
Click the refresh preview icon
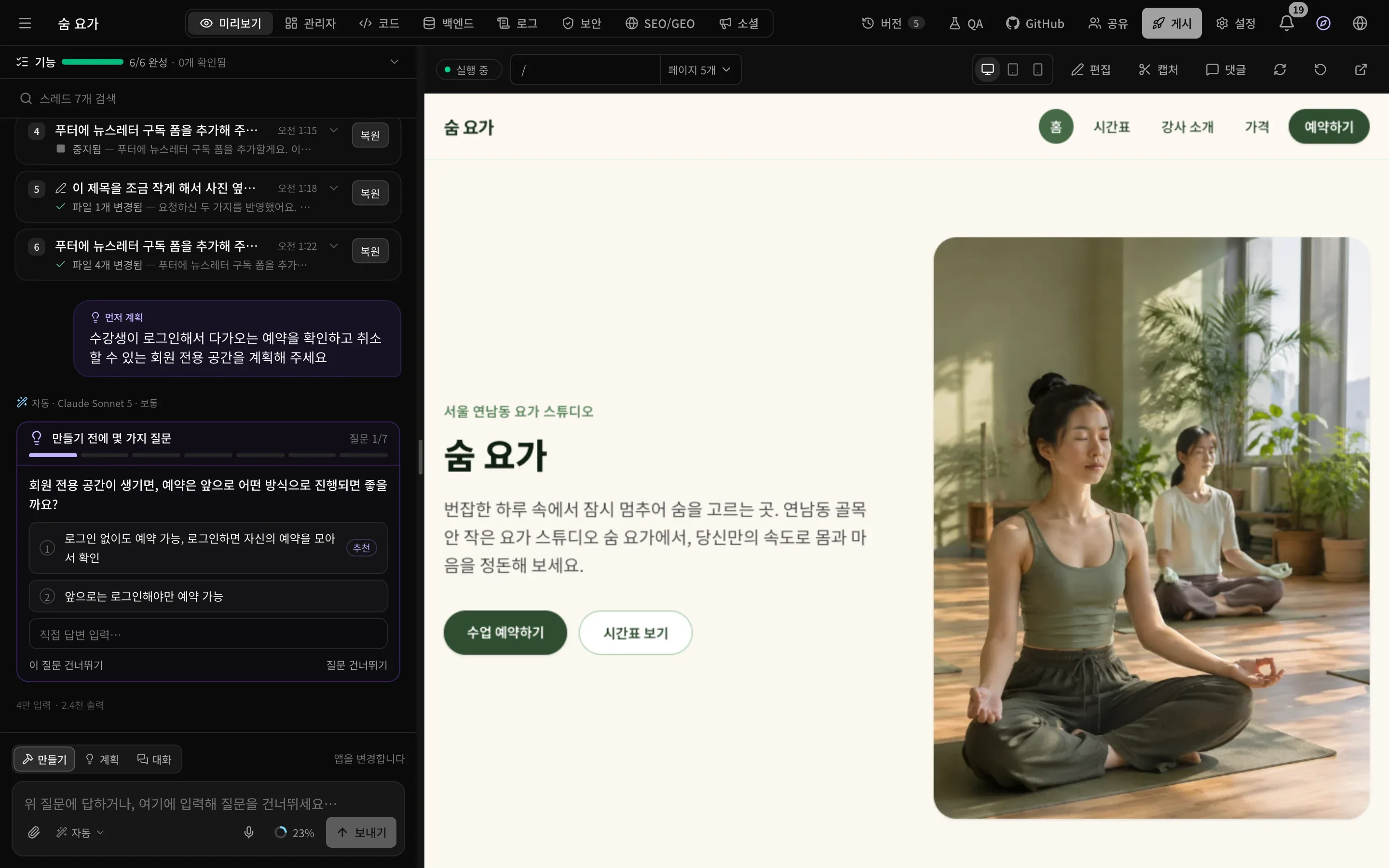[x=1280, y=70]
